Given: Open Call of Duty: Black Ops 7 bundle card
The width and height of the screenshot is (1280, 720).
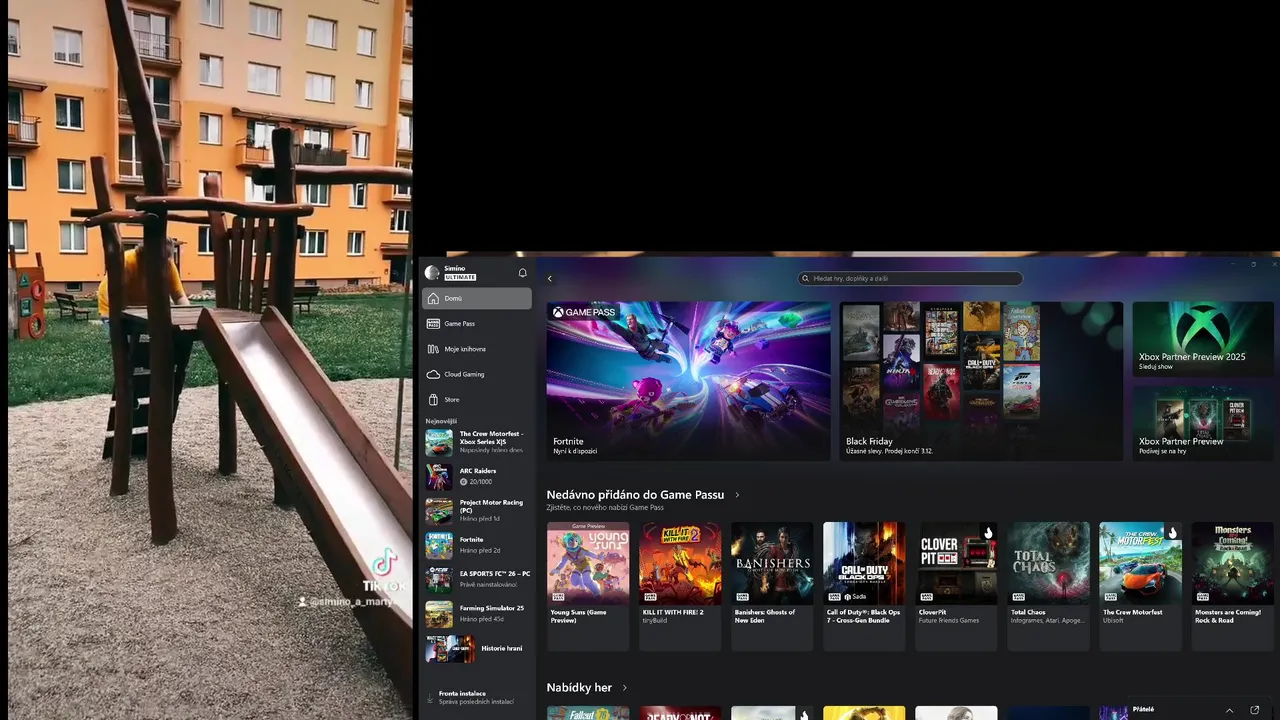Looking at the screenshot, I should [x=864, y=586].
